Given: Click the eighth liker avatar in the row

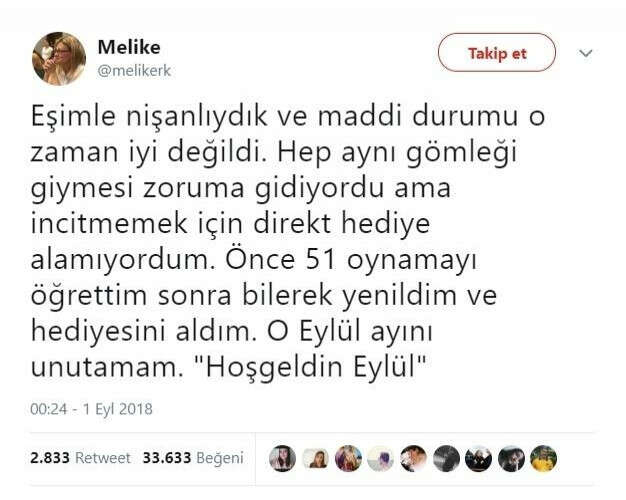Looking at the screenshot, I should pos(511,458).
